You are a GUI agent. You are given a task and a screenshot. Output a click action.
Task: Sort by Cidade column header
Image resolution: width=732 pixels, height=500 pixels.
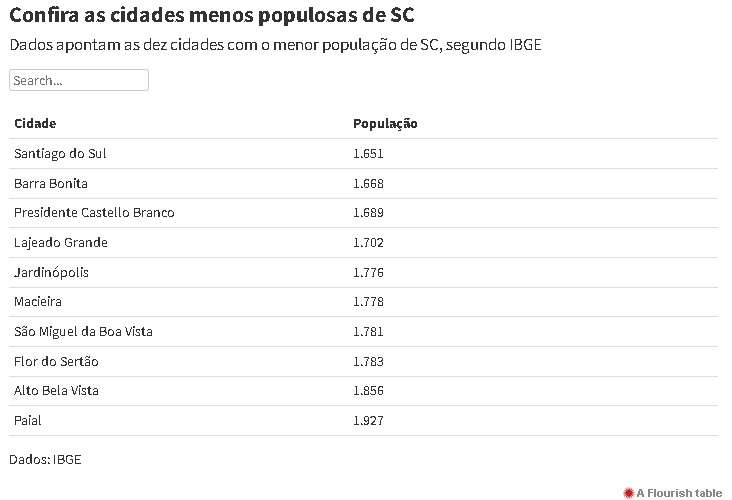[35, 123]
